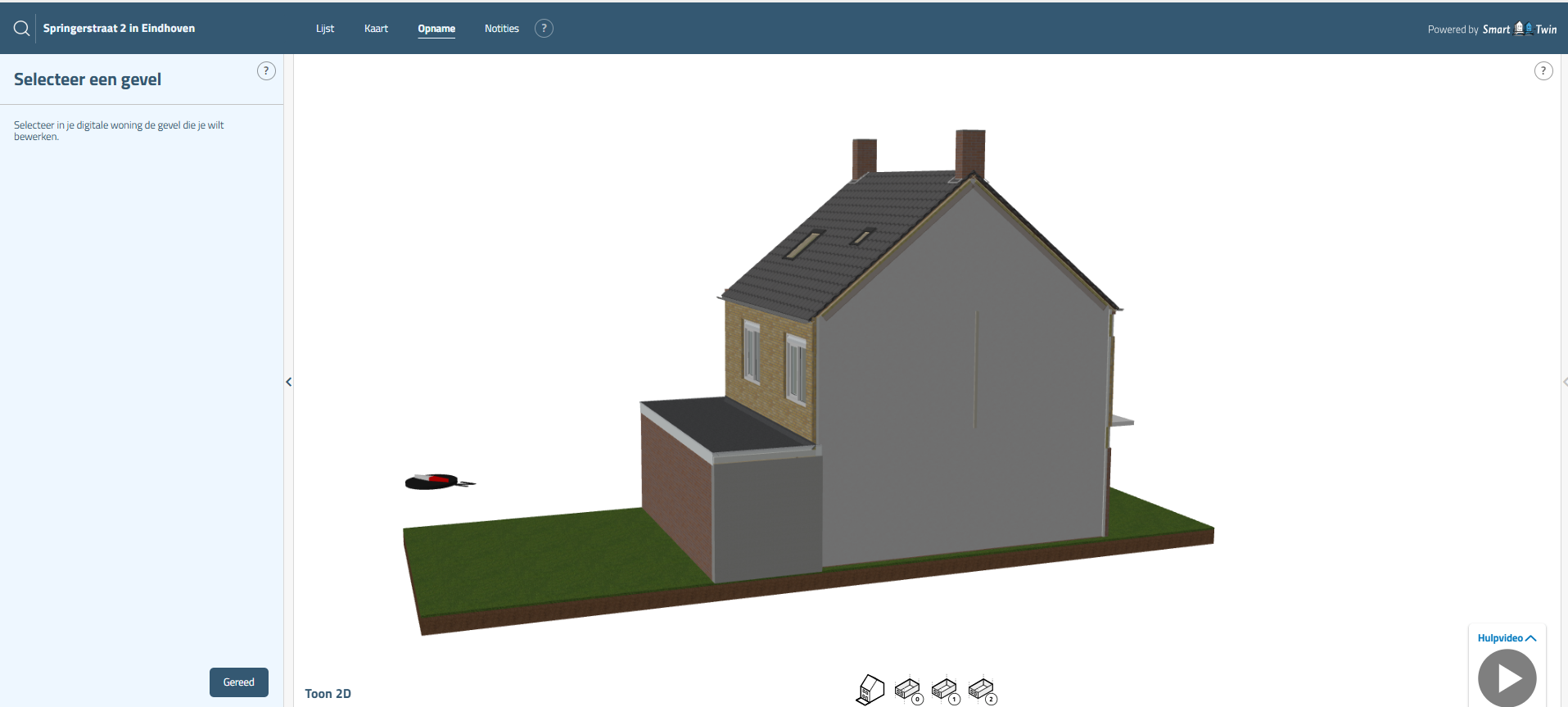Image resolution: width=1568 pixels, height=707 pixels.
Task: Switch to the Kaart tab
Action: (x=376, y=29)
